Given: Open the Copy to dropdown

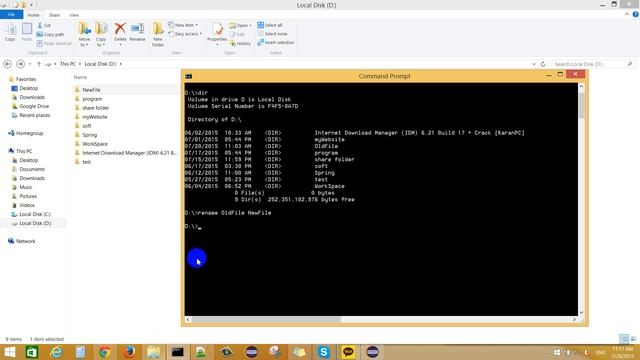Looking at the screenshot, I should pos(101,35).
